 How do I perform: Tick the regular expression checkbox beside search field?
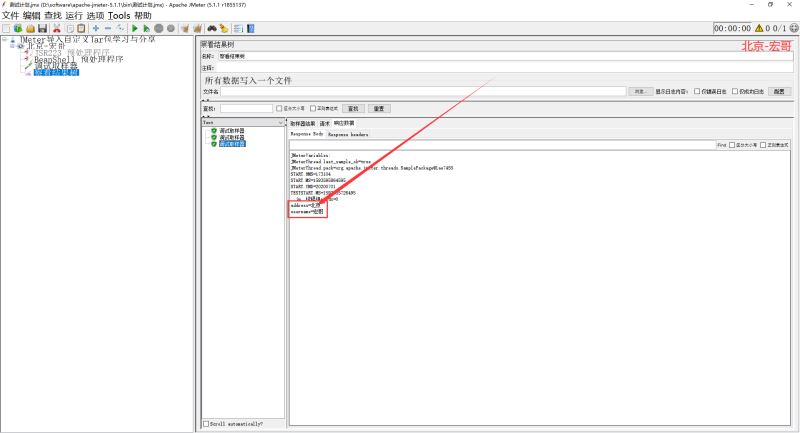coord(313,109)
